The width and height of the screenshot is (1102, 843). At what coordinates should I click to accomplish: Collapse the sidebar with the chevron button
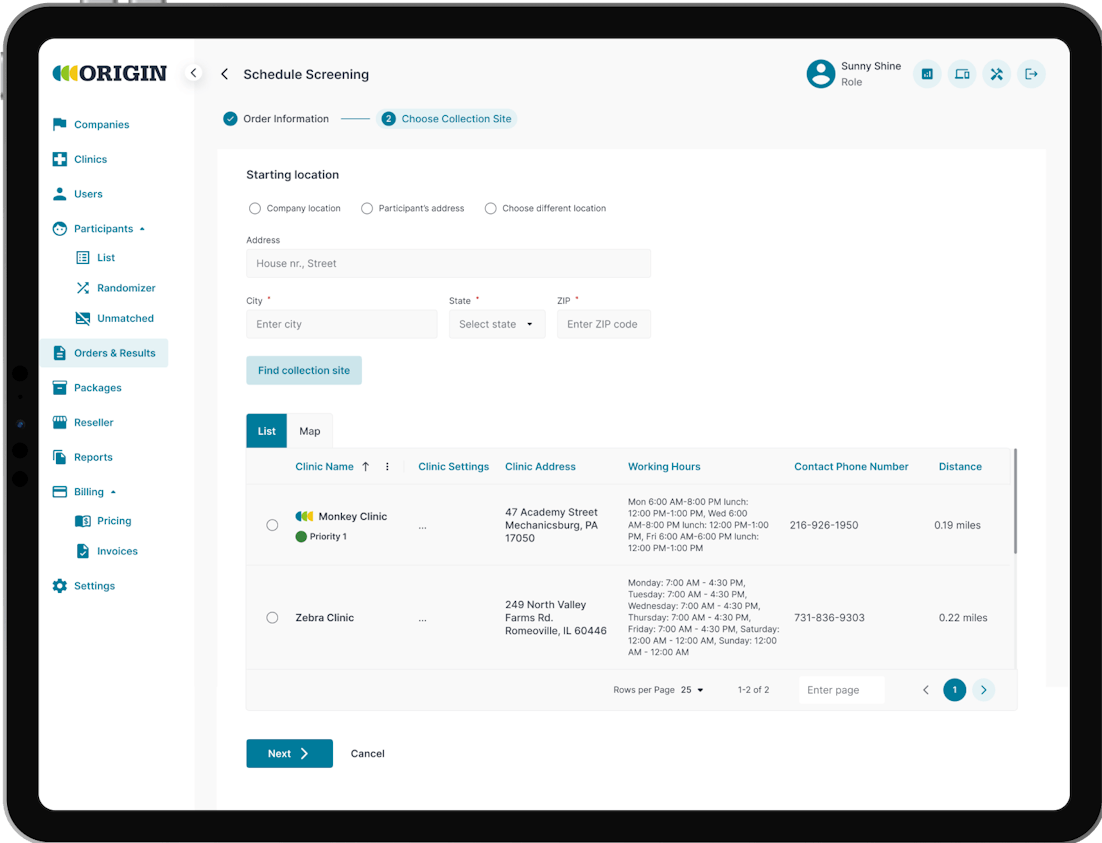[x=193, y=72]
